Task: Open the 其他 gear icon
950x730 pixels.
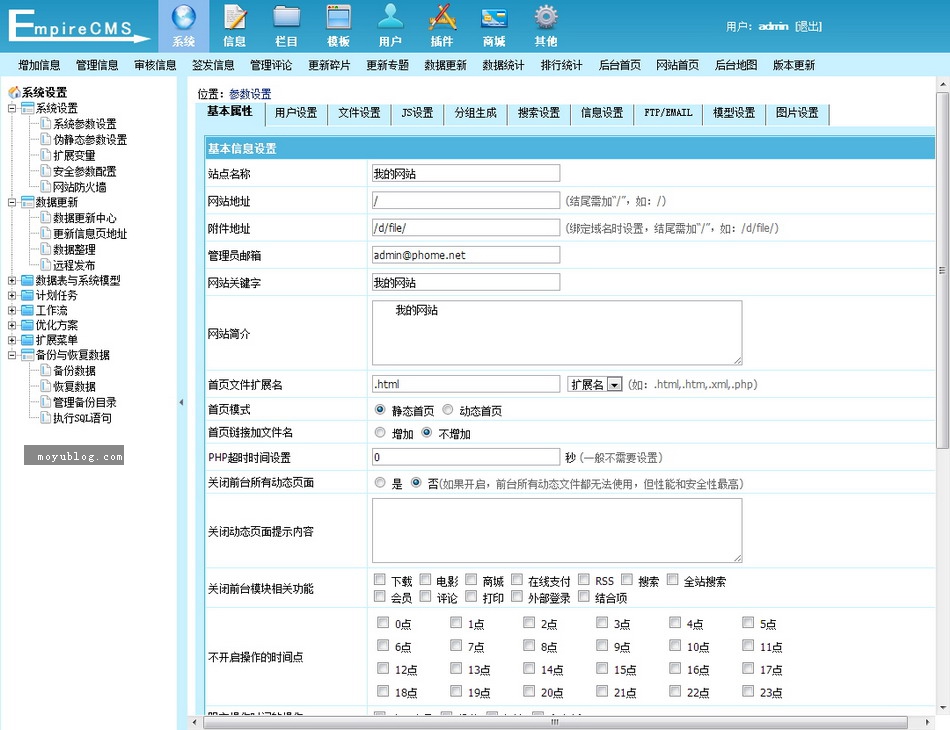Action: [x=546, y=18]
